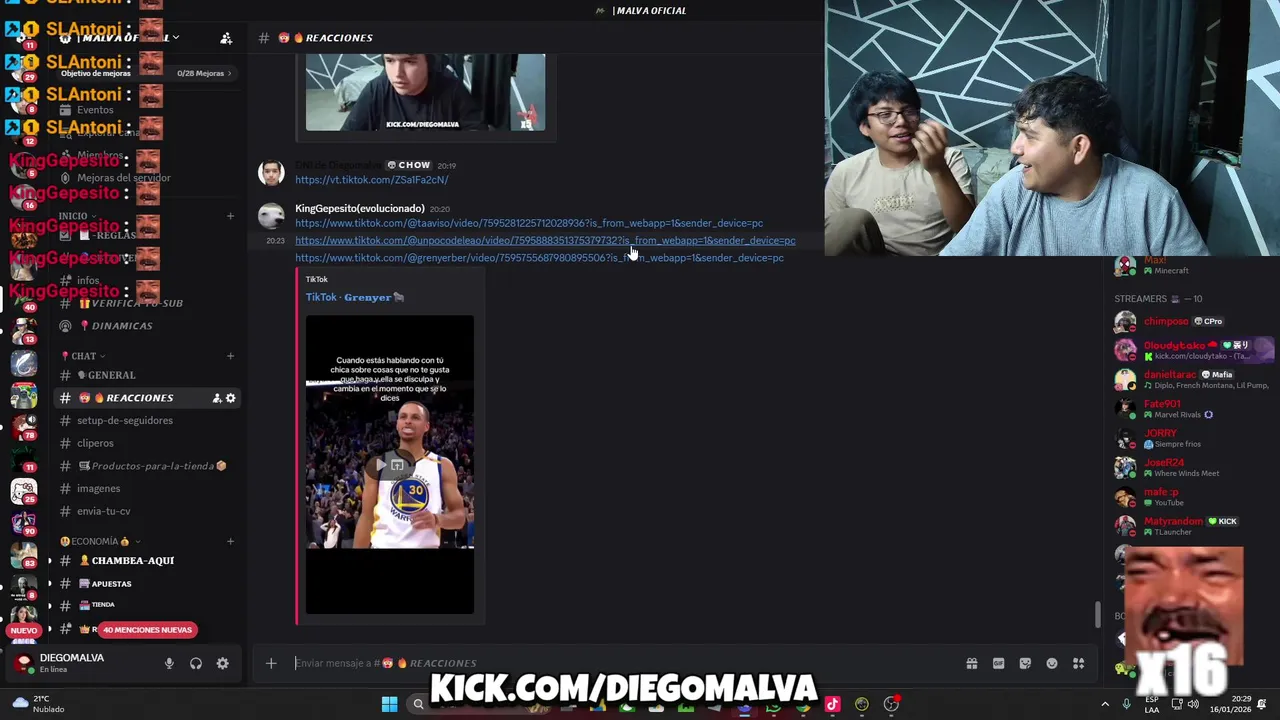Open the emoji picker
This screenshot has height=720, width=1280.
(x=1052, y=663)
